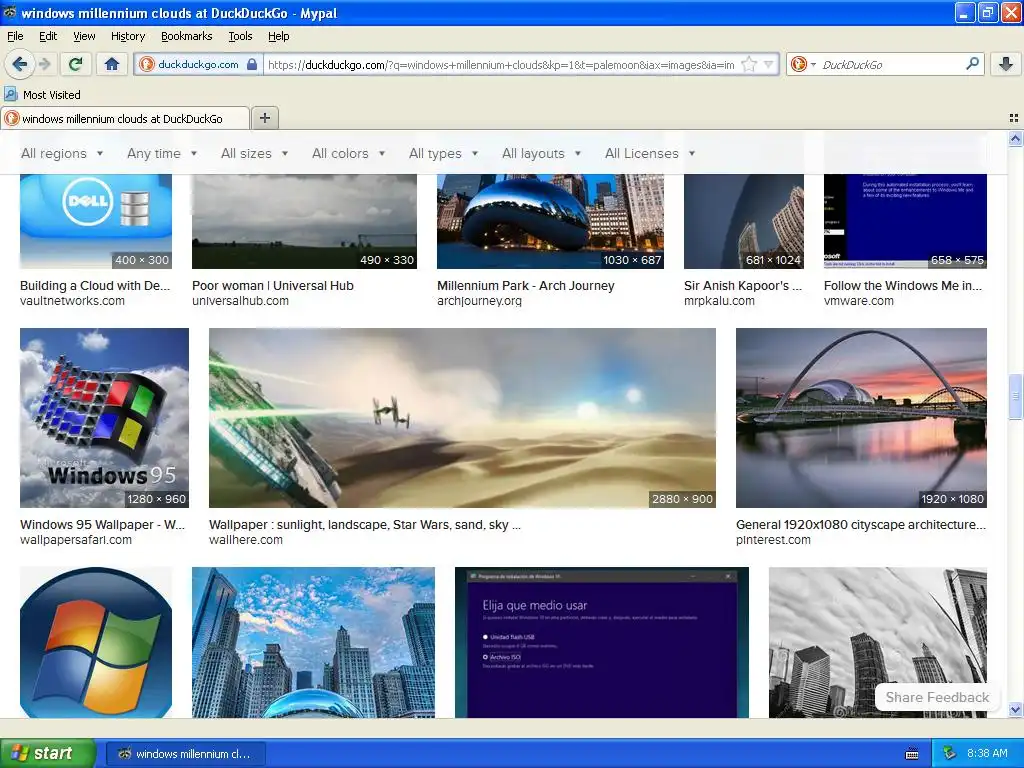Expand the All regions filter
The width and height of the screenshot is (1024, 768).
click(x=62, y=153)
